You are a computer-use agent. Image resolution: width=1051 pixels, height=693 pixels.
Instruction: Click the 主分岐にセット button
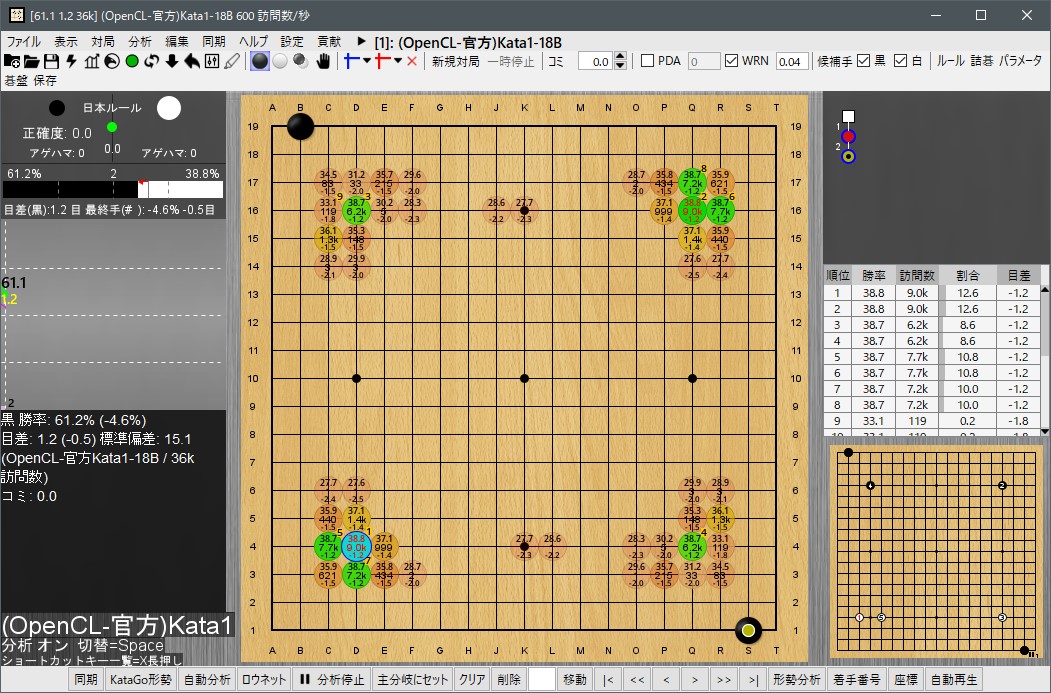[412, 679]
